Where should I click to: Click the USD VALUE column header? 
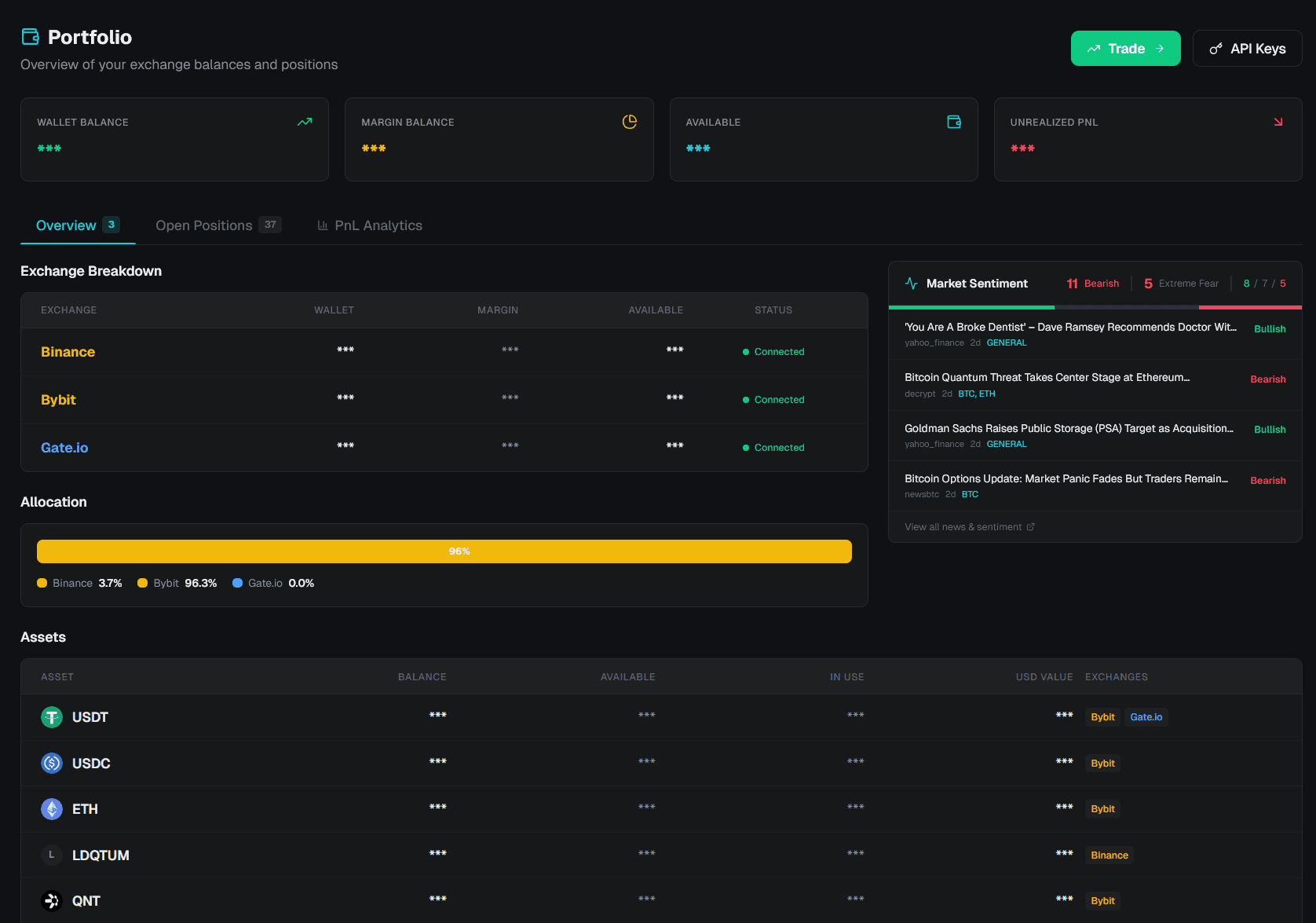[1044, 677]
